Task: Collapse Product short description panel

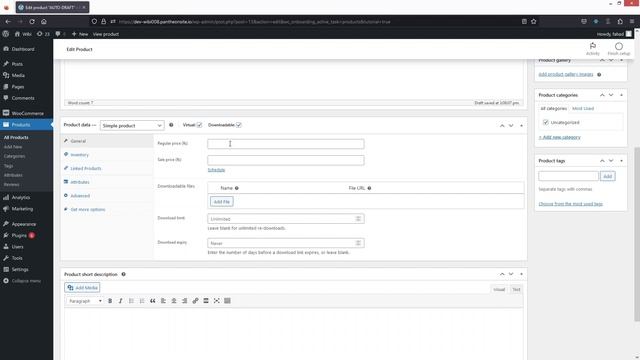Action: click(521, 274)
